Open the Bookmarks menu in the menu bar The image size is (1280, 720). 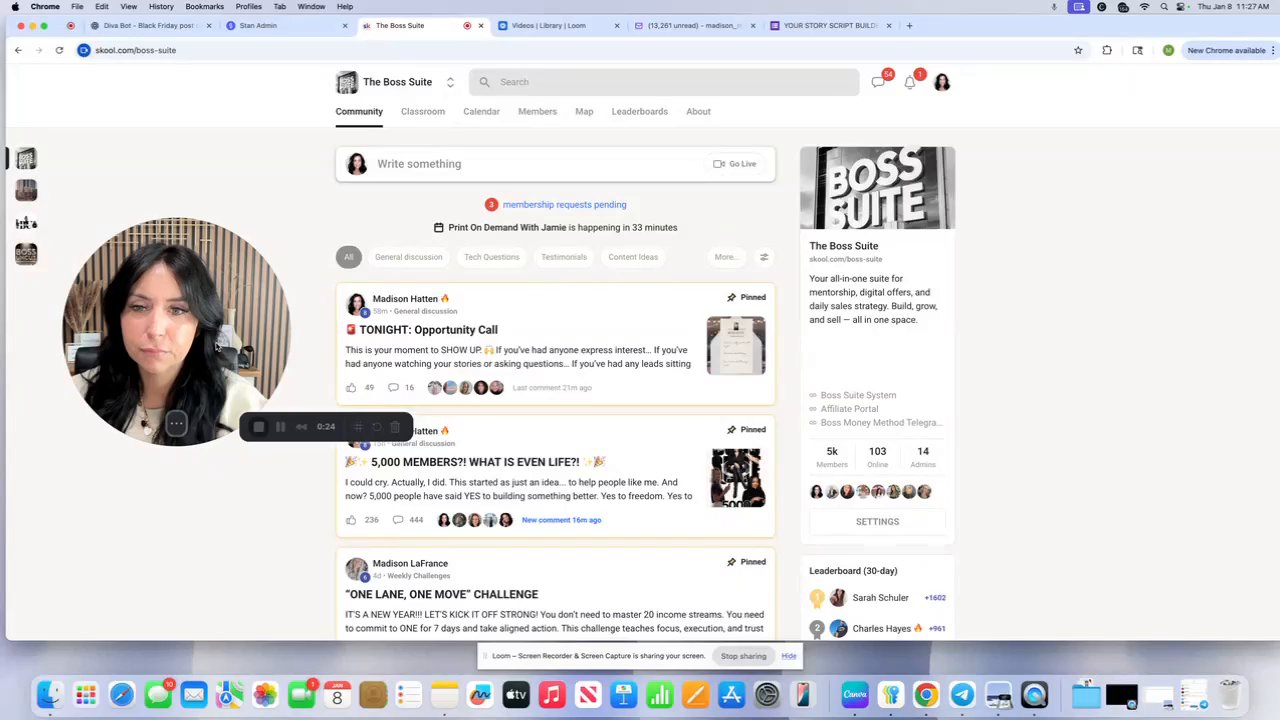(204, 6)
